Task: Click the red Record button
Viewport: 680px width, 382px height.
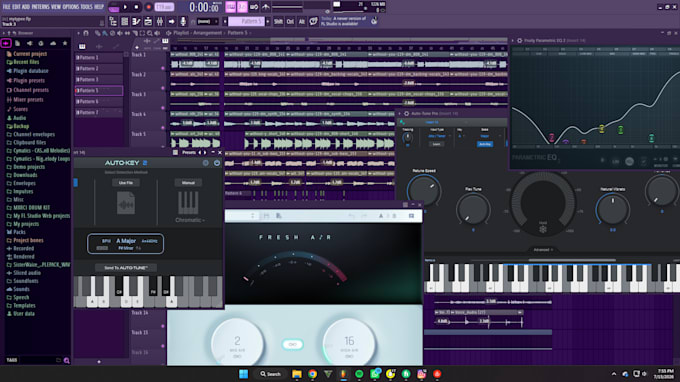Action: (148, 7)
